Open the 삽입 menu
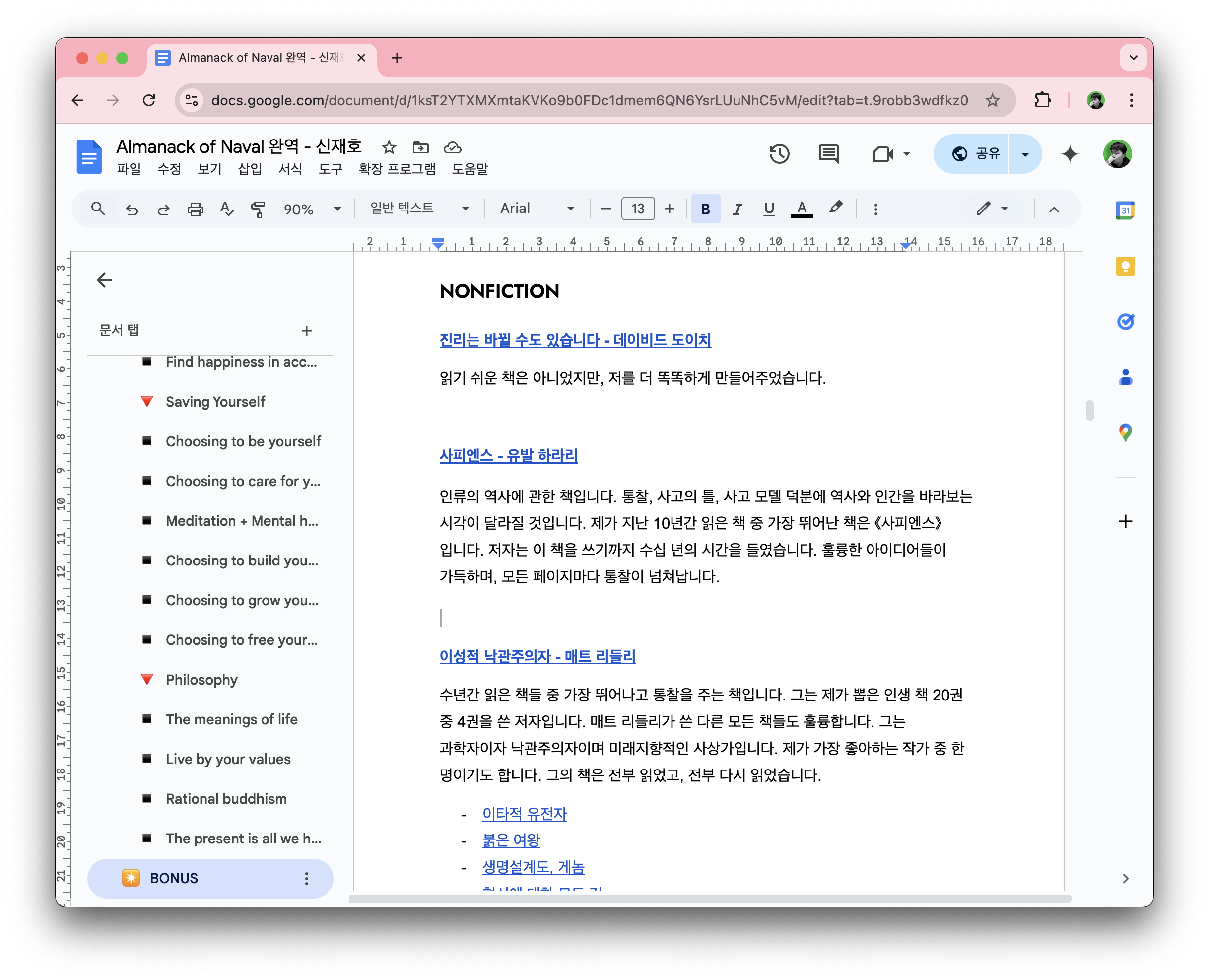Screen dimensions: 1209x980 point(250,169)
